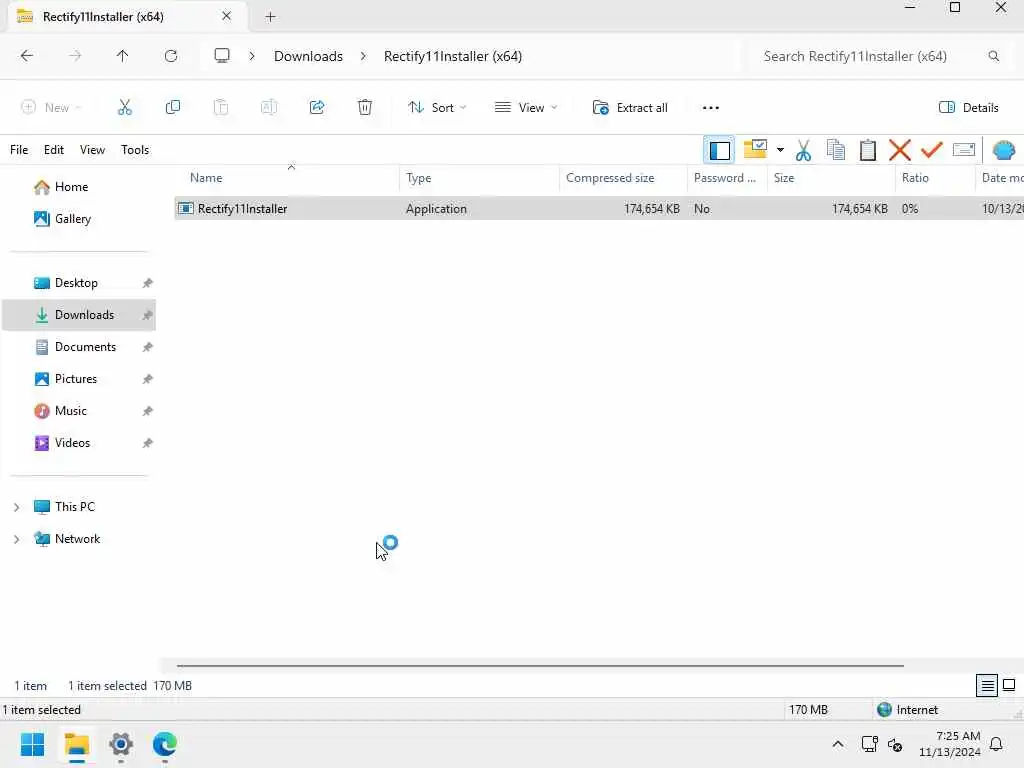Open the Edit menu

click(54, 150)
